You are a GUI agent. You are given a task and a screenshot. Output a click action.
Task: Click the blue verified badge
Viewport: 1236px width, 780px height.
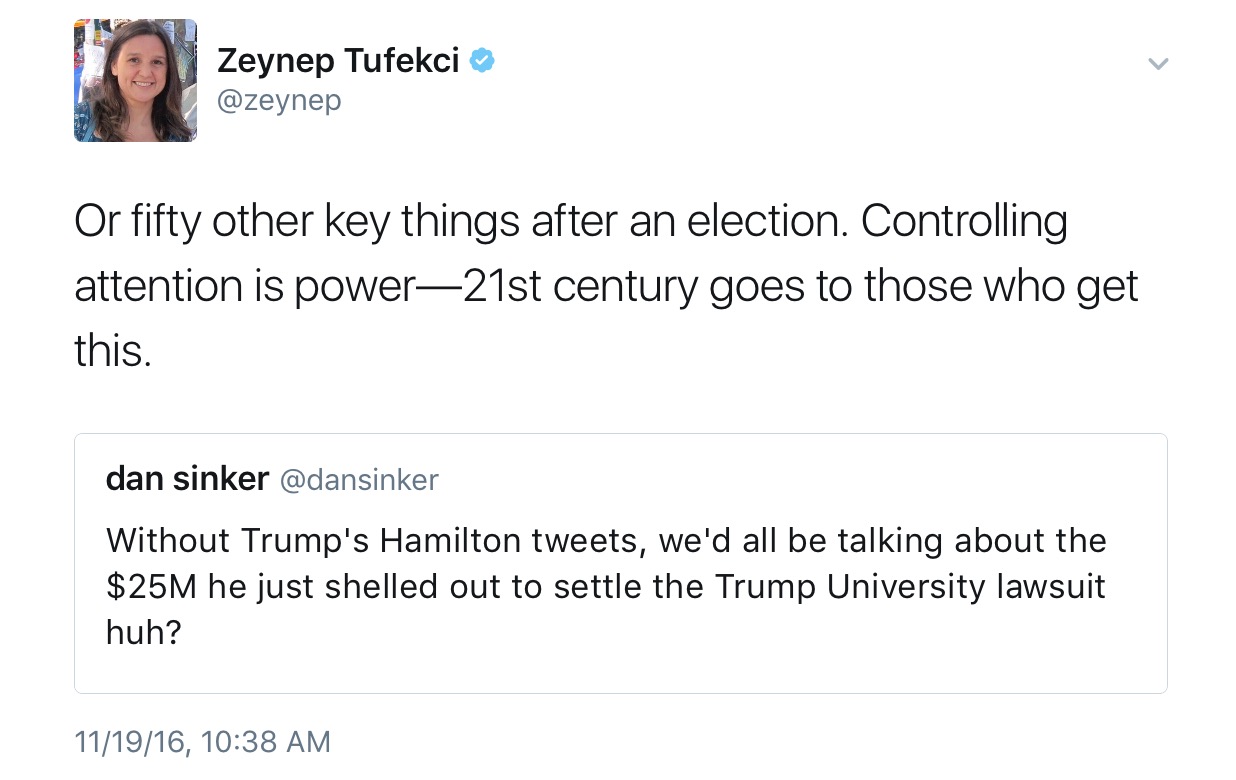tap(483, 61)
